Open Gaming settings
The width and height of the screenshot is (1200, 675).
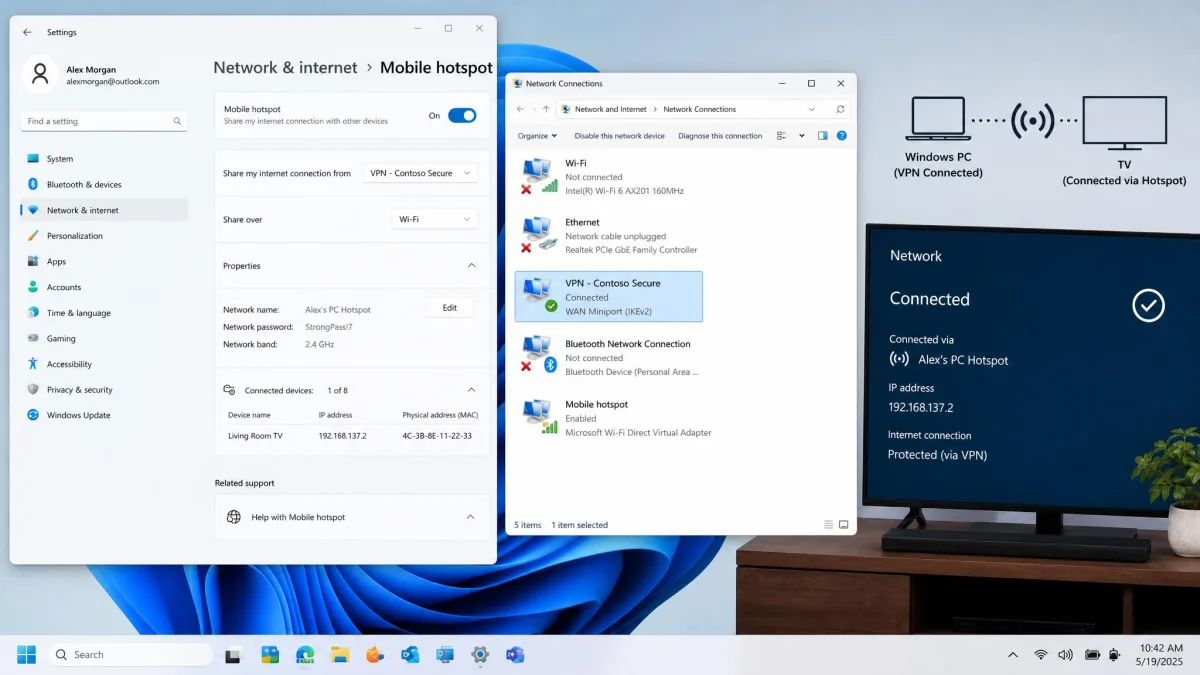click(104, 338)
